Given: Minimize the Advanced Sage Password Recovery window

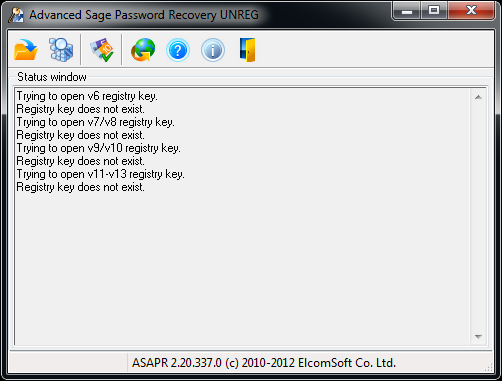Looking at the screenshot, I should (407, 11).
